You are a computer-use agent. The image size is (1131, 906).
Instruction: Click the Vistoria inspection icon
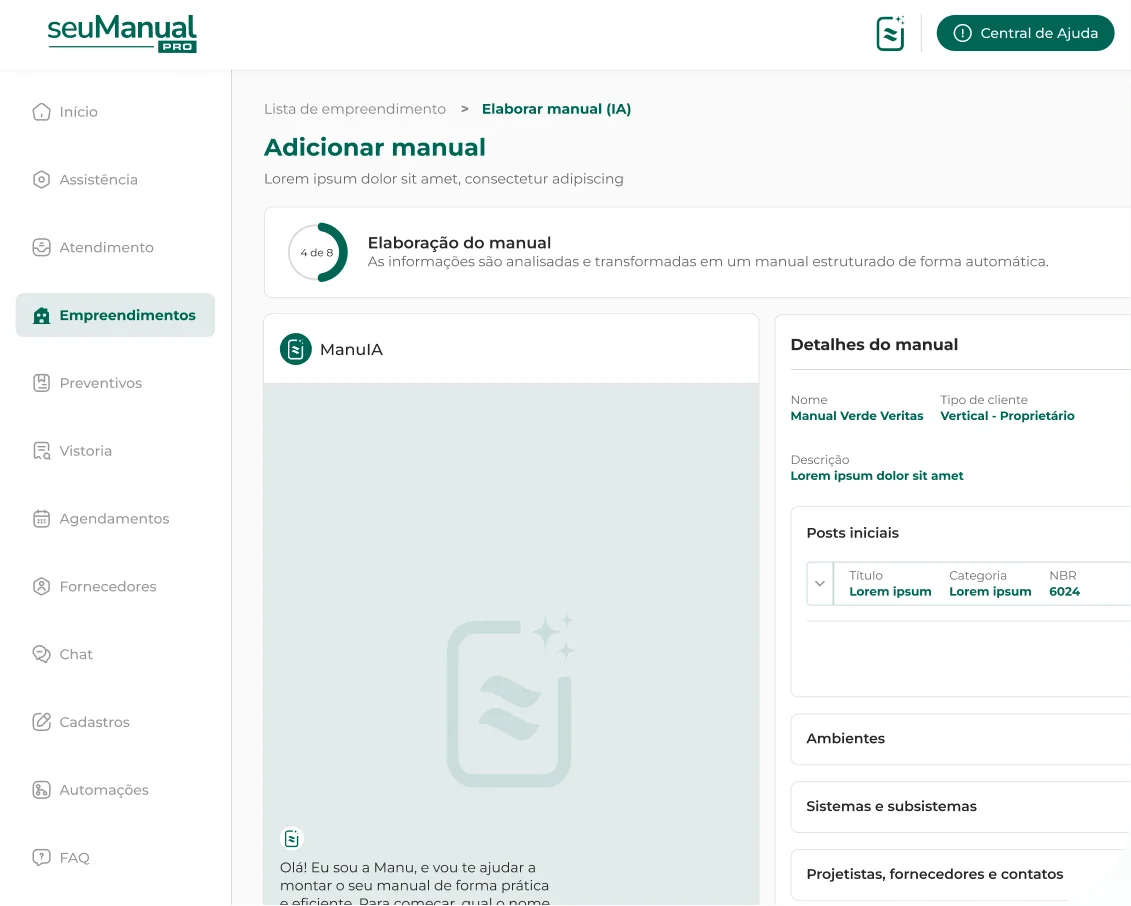coord(42,451)
